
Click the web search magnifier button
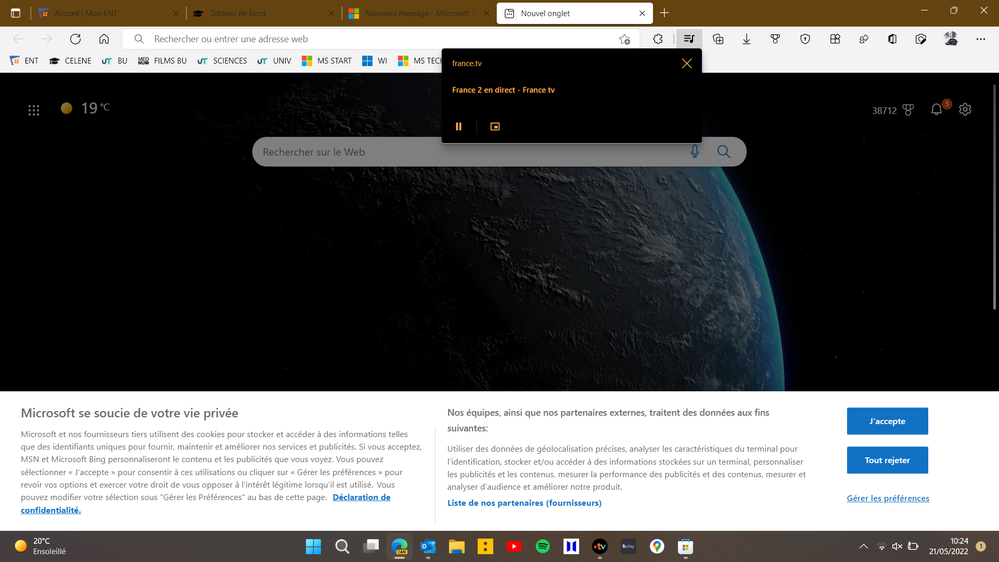[x=724, y=152]
